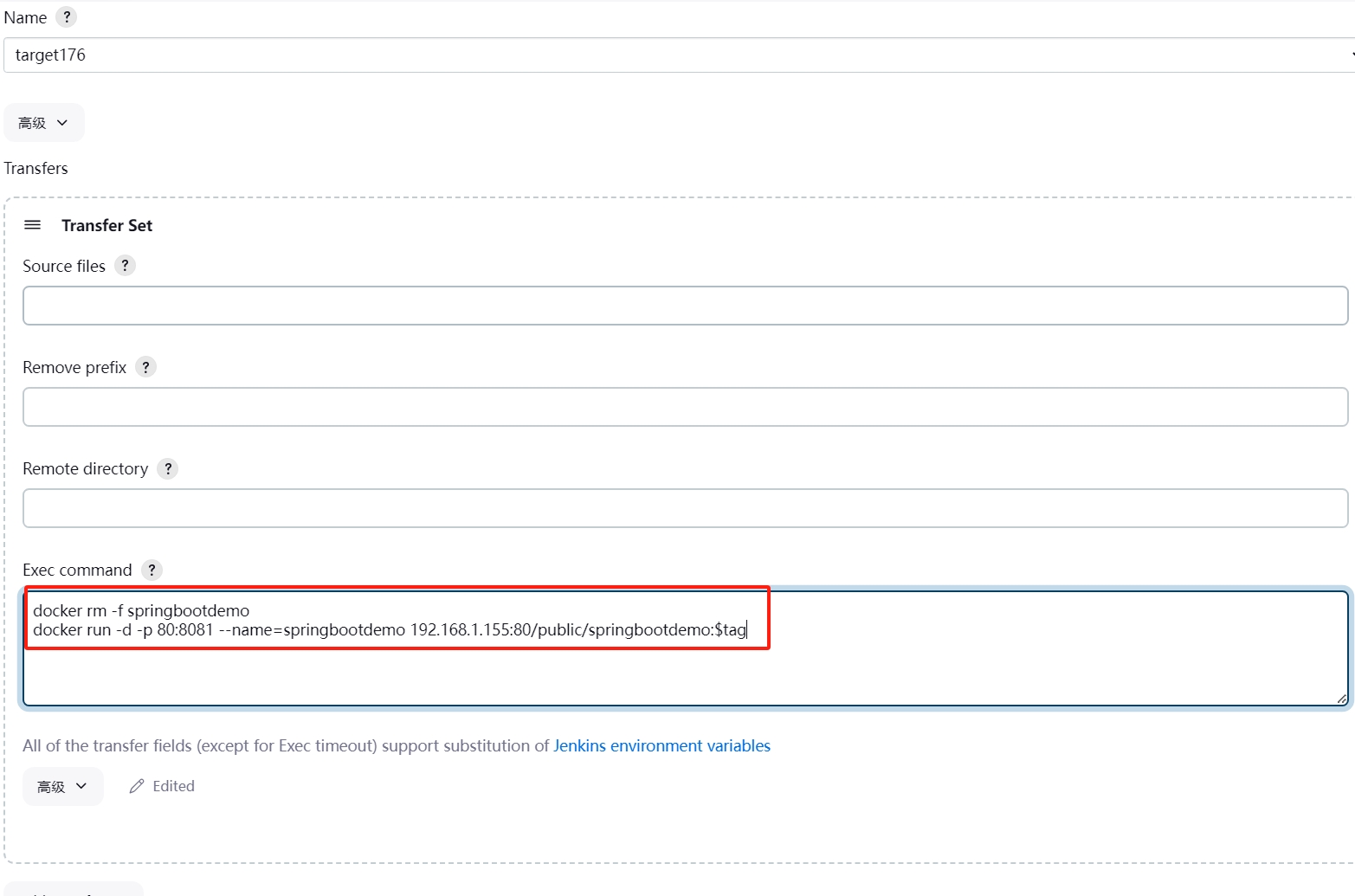Click the pencil Edited icon

point(137,786)
